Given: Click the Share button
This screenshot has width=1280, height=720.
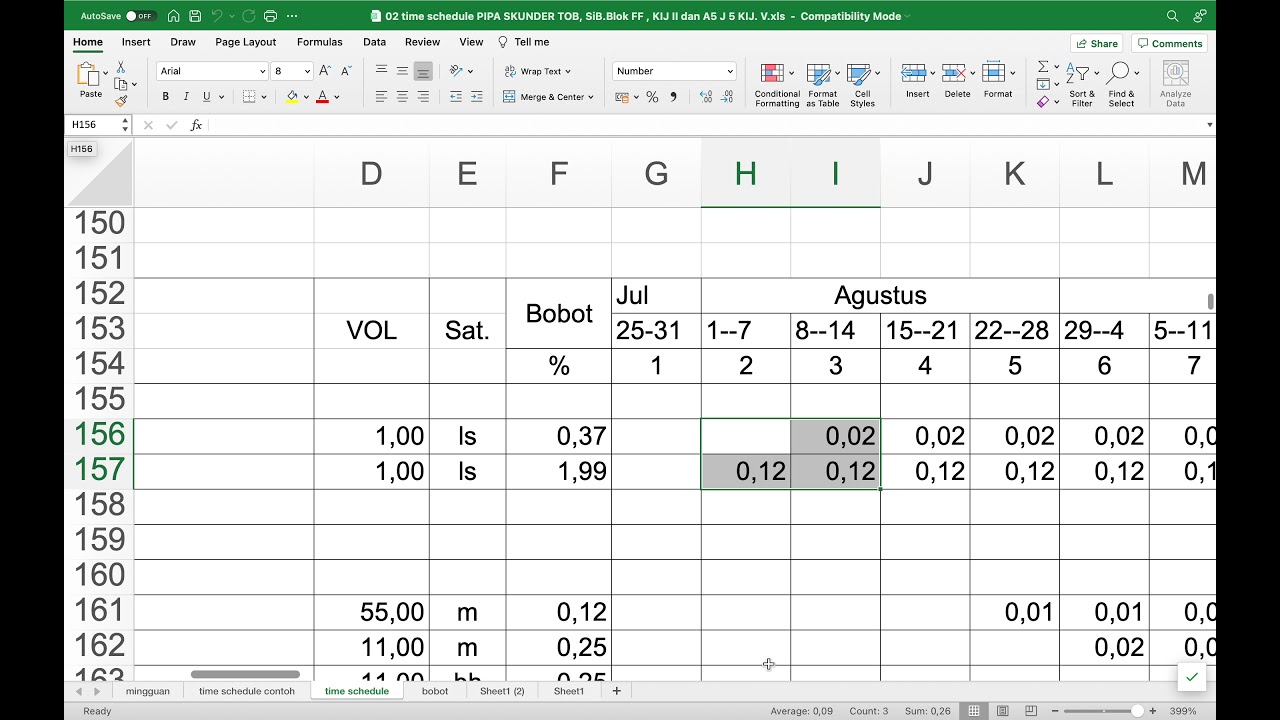Looking at the screenshot, I should point(1097,43).
